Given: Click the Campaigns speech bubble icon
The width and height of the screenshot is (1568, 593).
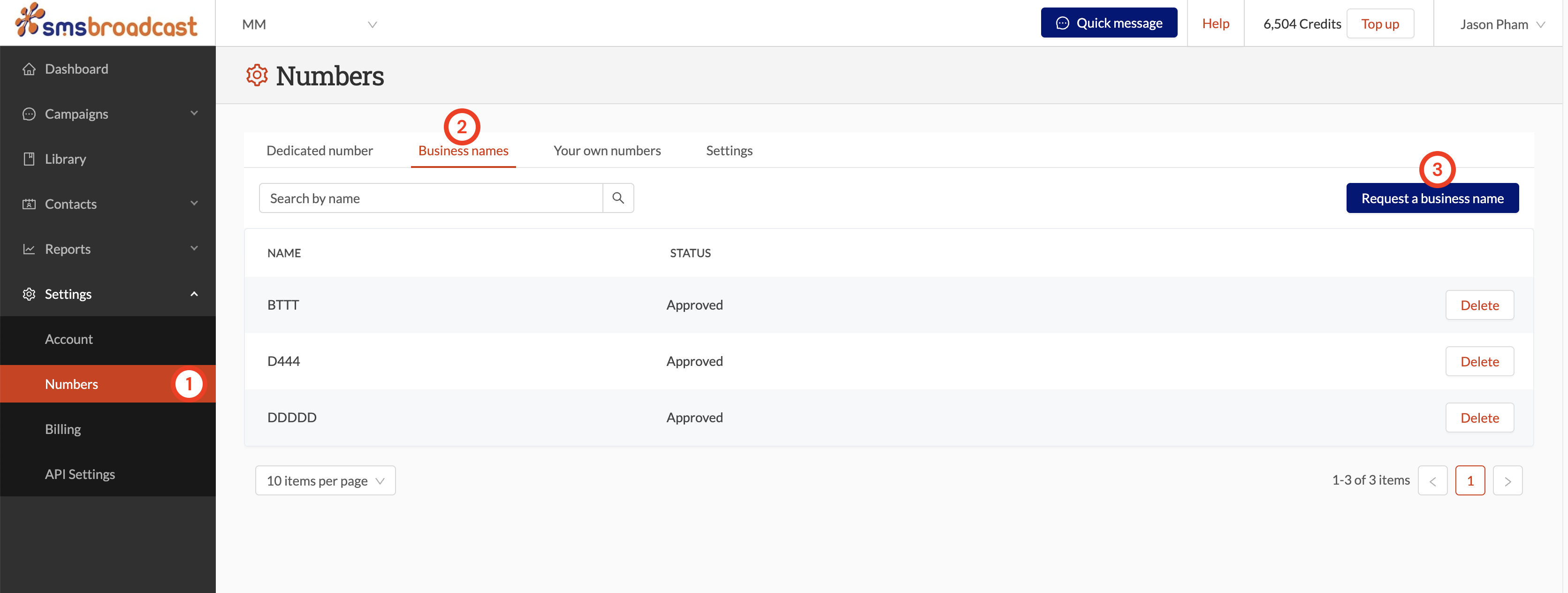Looking at the screenshot, I should point(29,114).
